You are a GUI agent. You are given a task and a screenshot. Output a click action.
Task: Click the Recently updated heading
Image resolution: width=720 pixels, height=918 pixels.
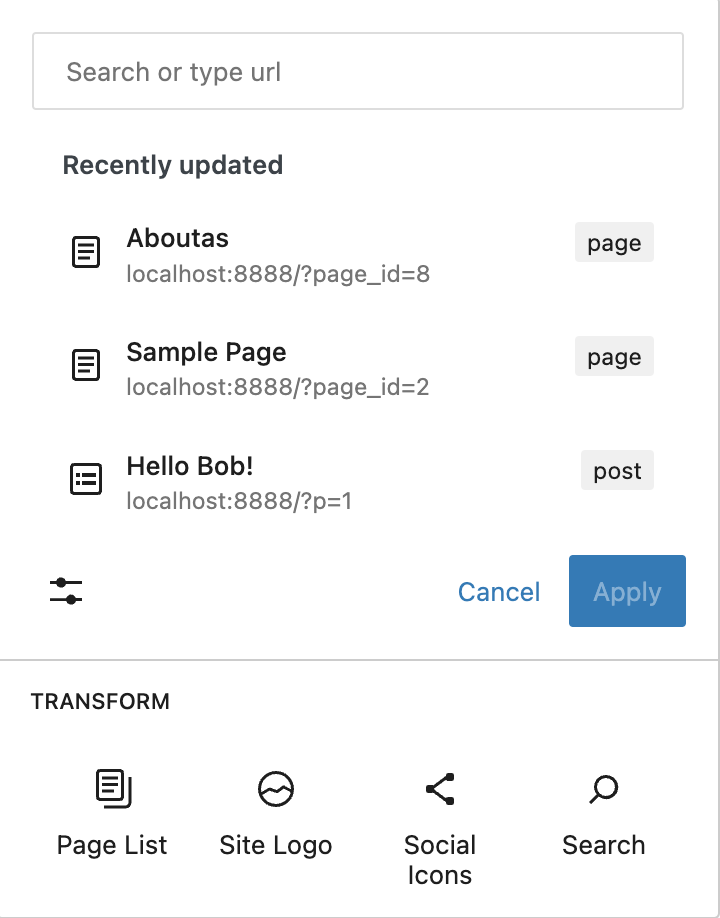[172, 164]
